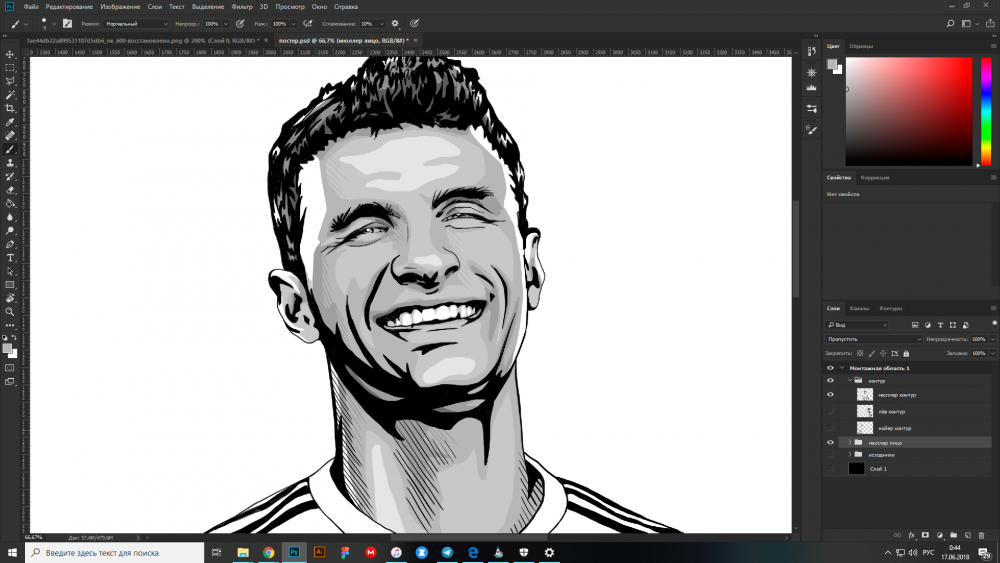This screenshot has height=563, width=1000.
Task: Select the Horizontal Type tool
Action: point(10,258)
